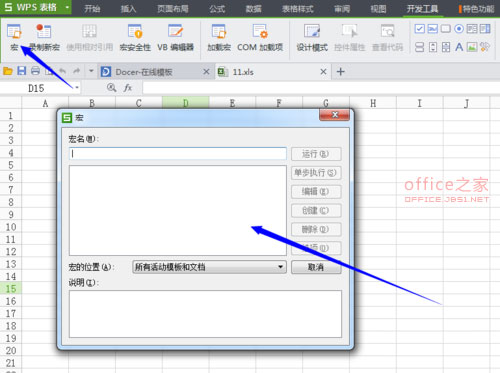The height and width of the screenshot is (373, 500).
Task: Open the 公式 ribbon tab
Action: 217,9
